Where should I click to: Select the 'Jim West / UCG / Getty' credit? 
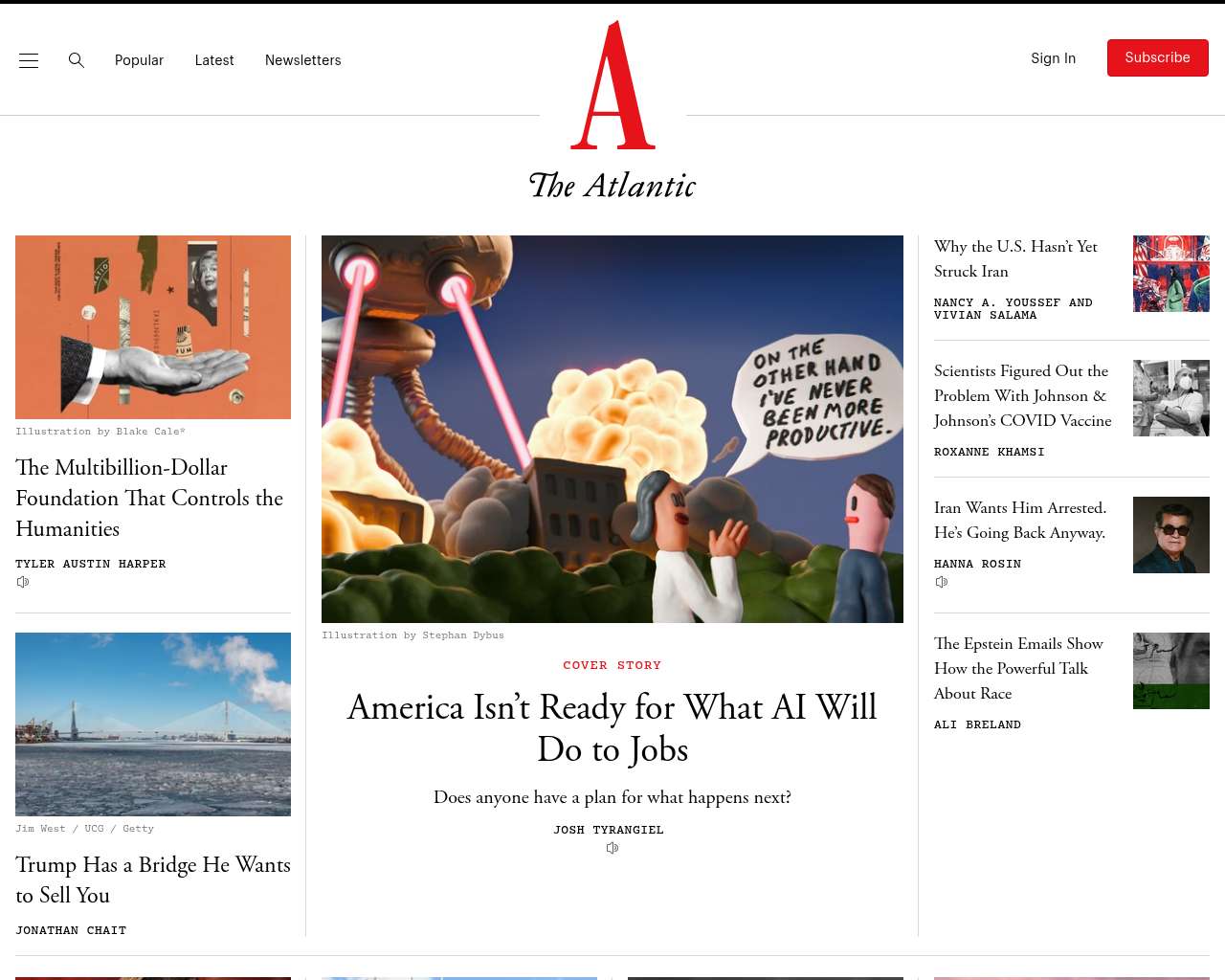84,829
